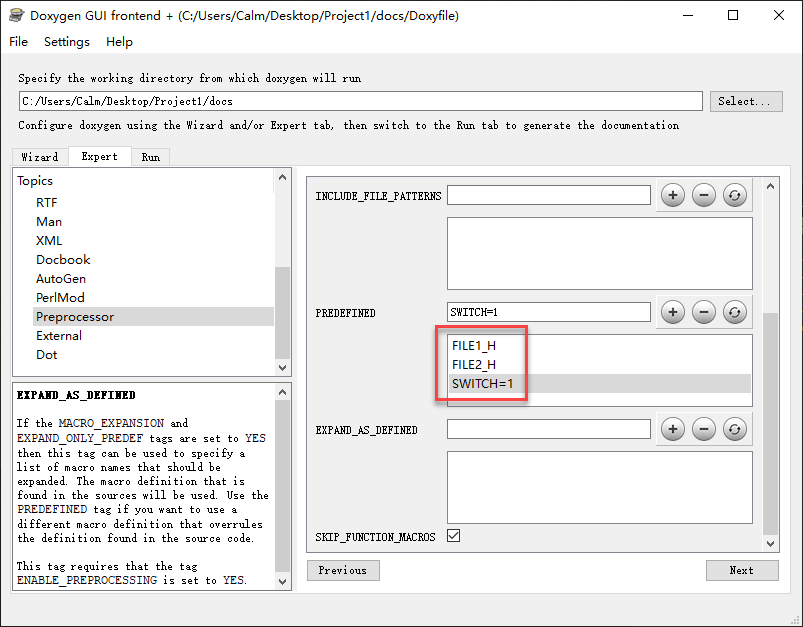Viewport: 803px width, 627px height.
Task: Select the PerlMod topic
Action: click(x=60, y=298)
